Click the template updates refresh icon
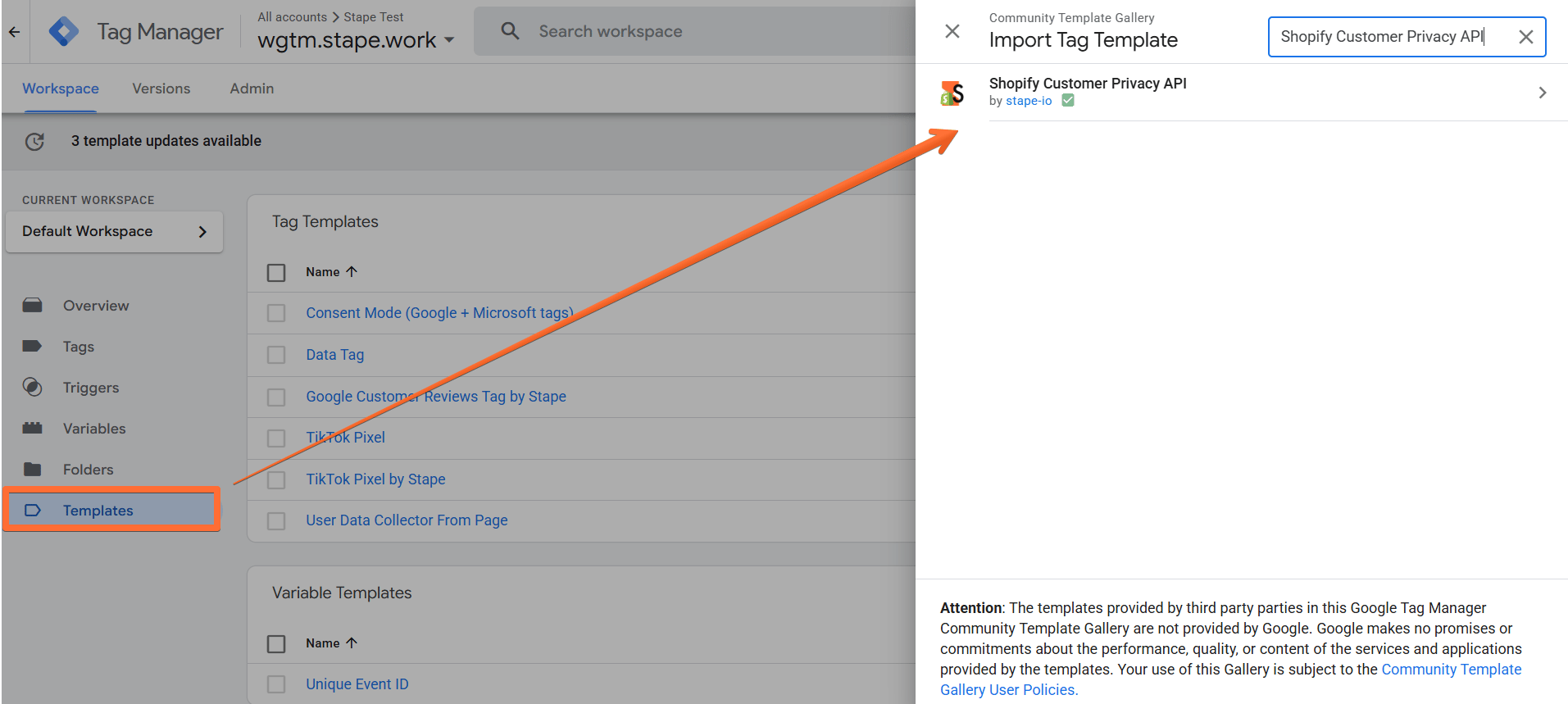Image resolution: width=1568 pixels, height=704 pixels. coord(34,141)
